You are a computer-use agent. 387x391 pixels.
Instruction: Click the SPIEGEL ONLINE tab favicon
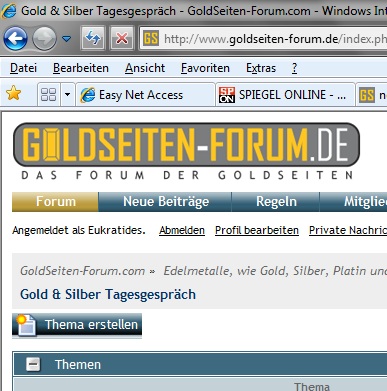227,95
